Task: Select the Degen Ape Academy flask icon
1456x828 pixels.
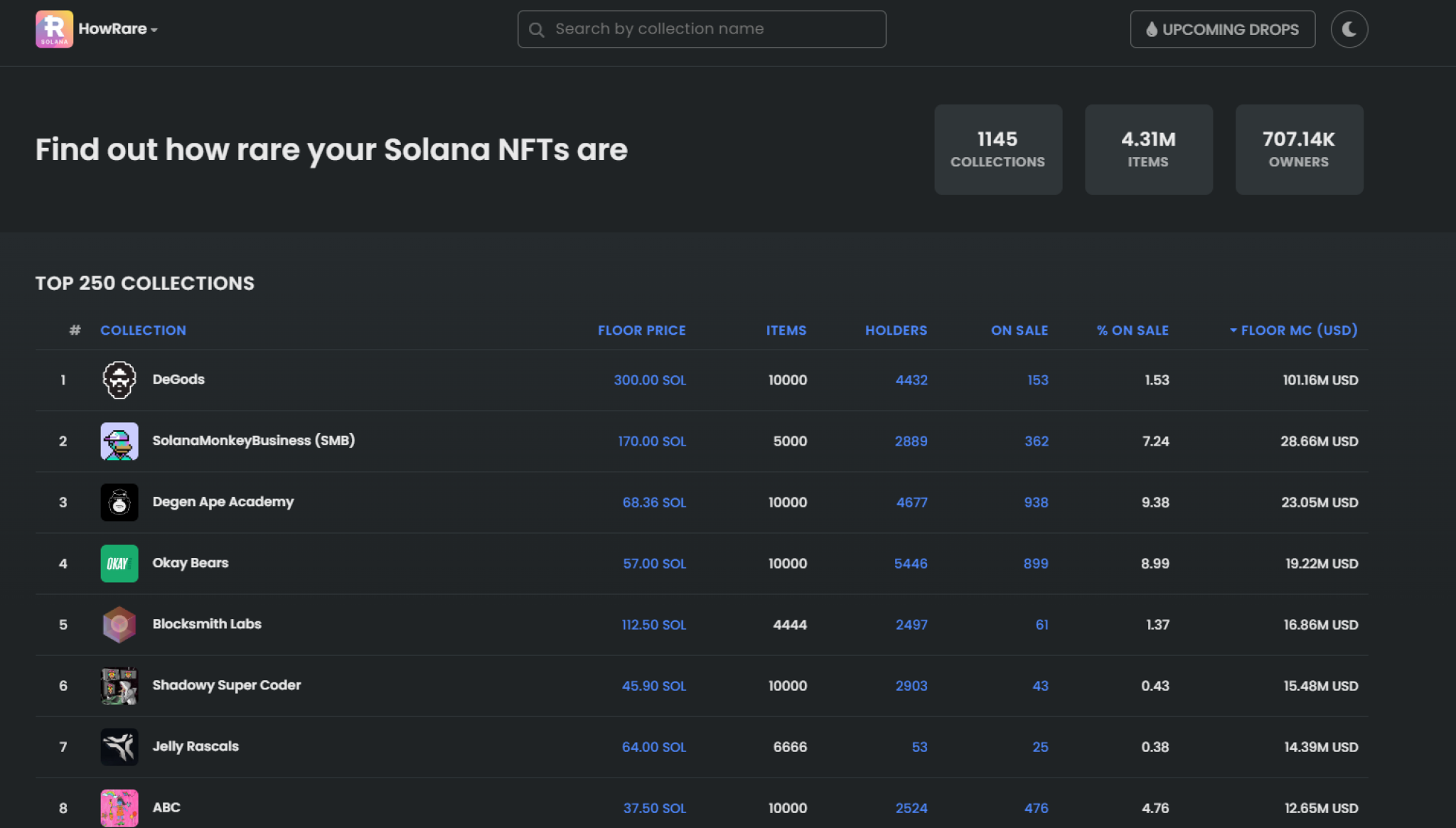Action: (119, 502)
